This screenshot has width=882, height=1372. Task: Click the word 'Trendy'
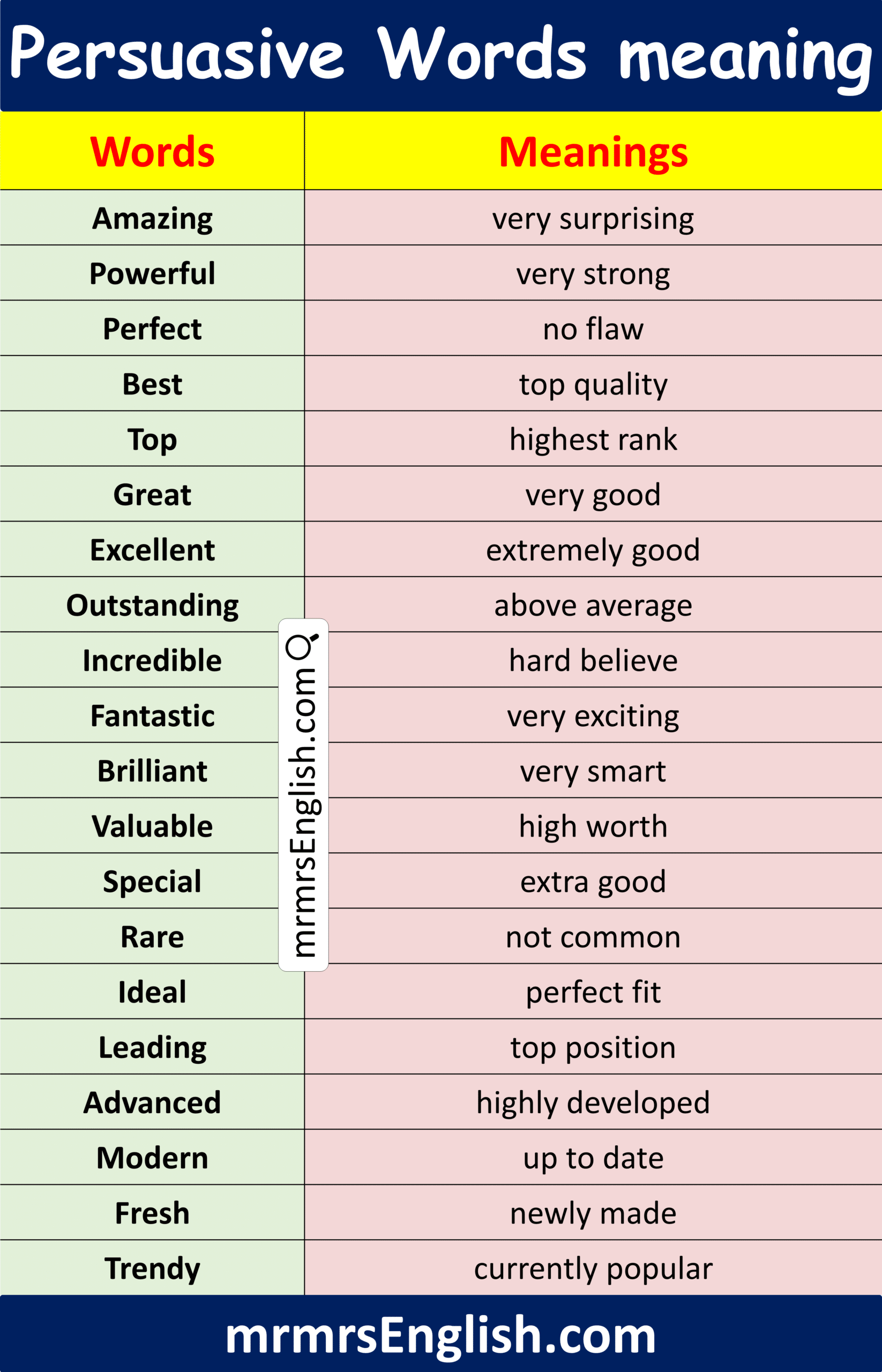click(152, 1269)
